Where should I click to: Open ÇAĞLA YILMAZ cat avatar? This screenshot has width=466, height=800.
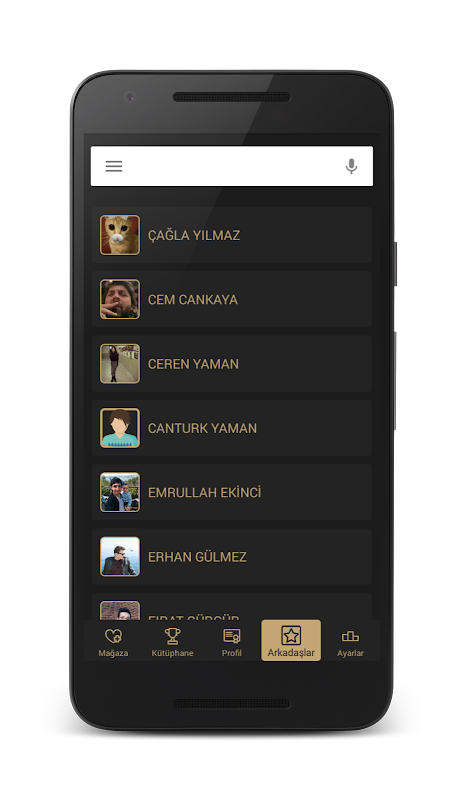(120, 235)
